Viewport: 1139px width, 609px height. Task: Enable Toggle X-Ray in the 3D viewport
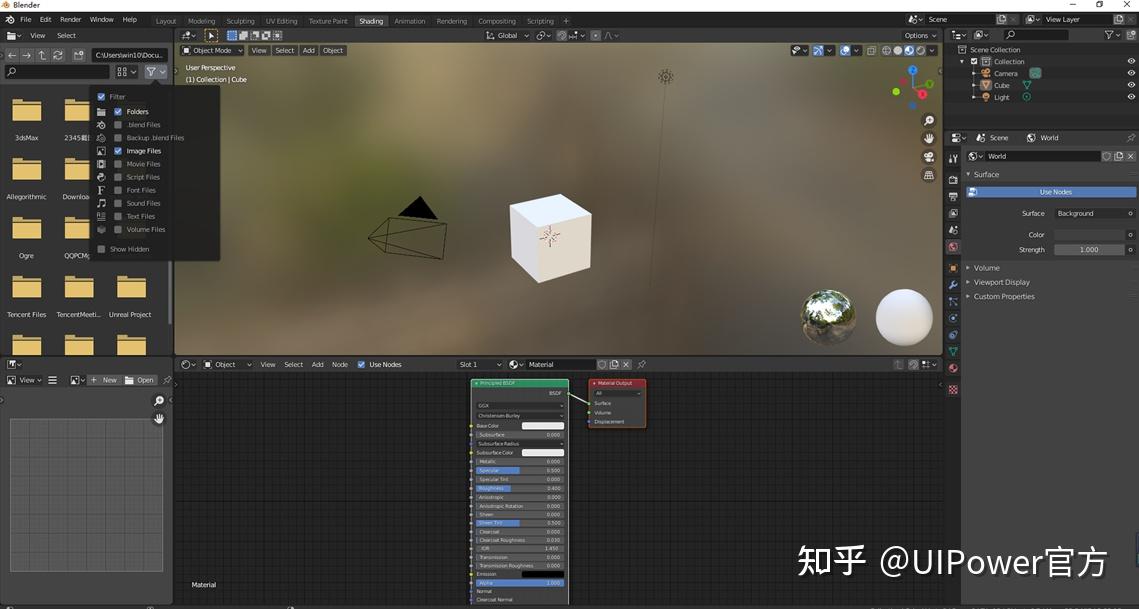click(871, 50)
